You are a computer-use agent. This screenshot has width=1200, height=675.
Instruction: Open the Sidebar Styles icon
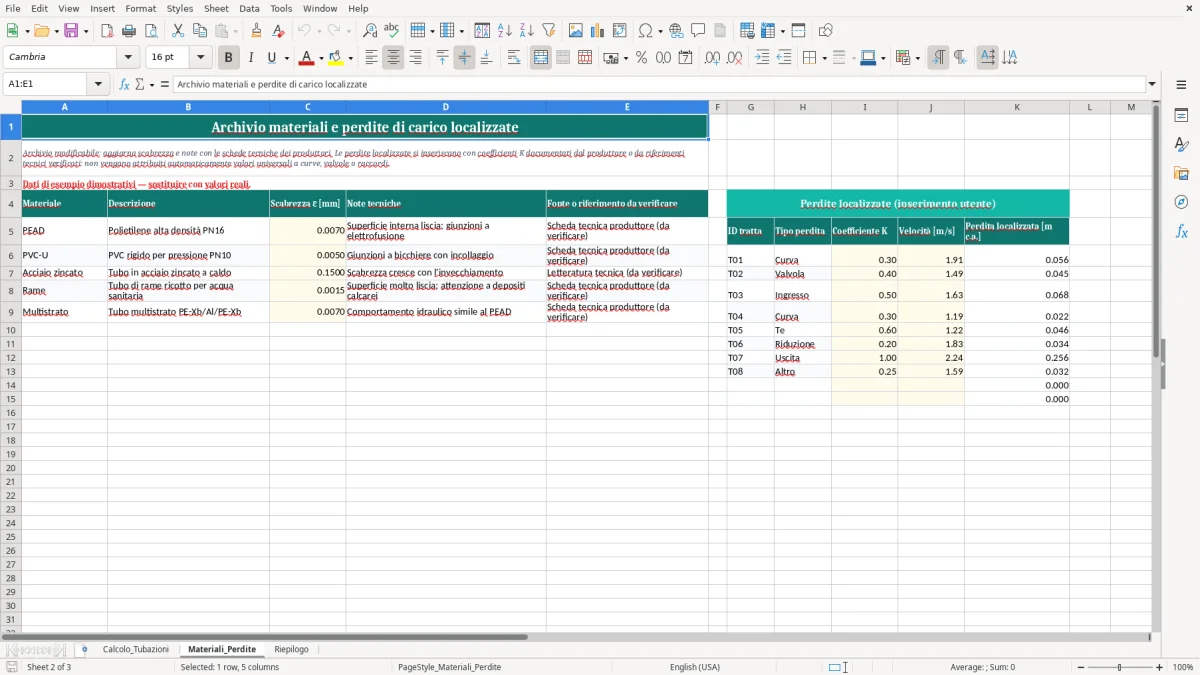coord(1181,144)
